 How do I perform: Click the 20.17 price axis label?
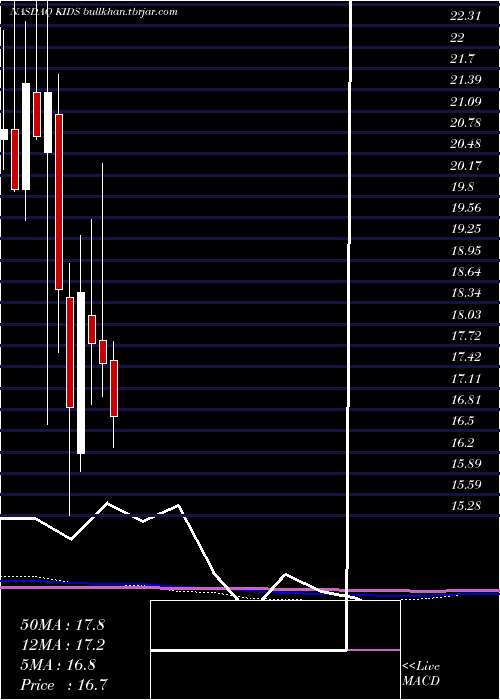[x=466, y=166]
